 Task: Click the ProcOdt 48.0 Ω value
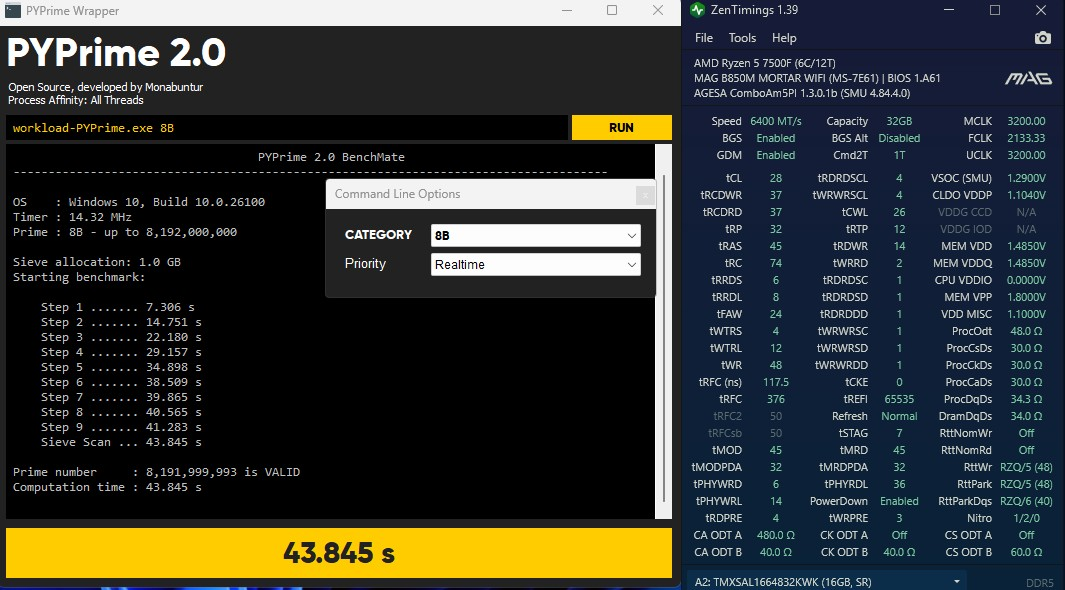click(1026, 331)
